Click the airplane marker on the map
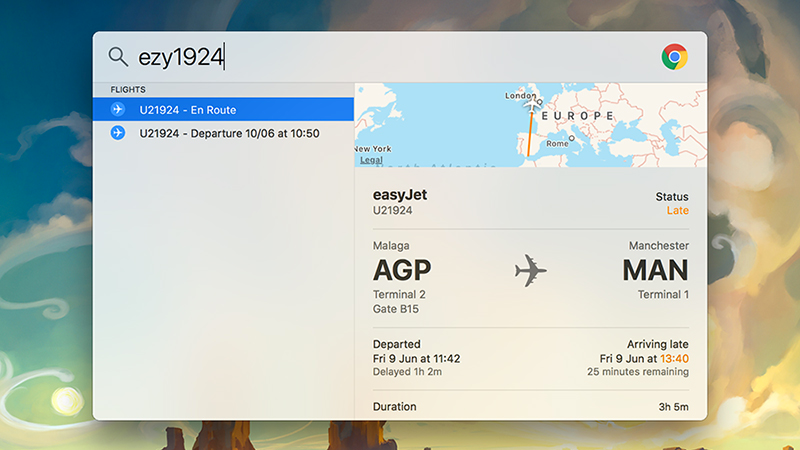 [532, 105]
